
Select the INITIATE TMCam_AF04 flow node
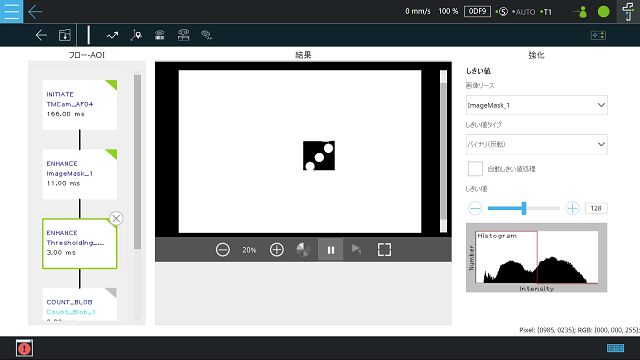[x=80, y=105]
